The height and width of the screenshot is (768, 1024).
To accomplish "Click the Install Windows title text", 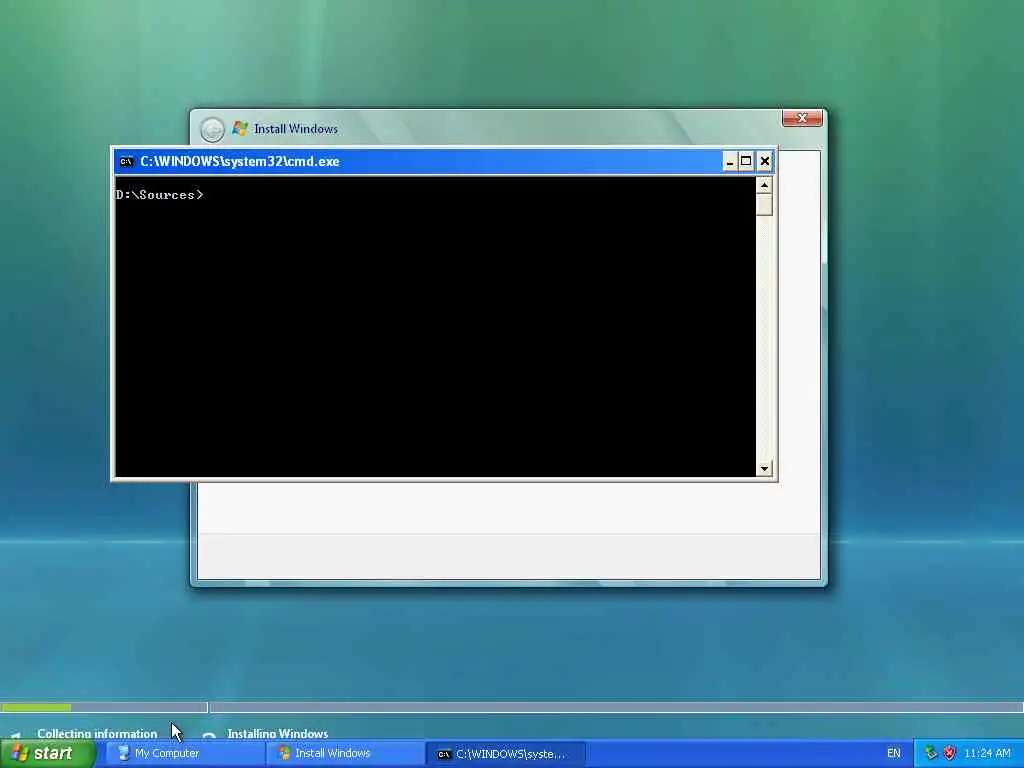I will (296, 129).
